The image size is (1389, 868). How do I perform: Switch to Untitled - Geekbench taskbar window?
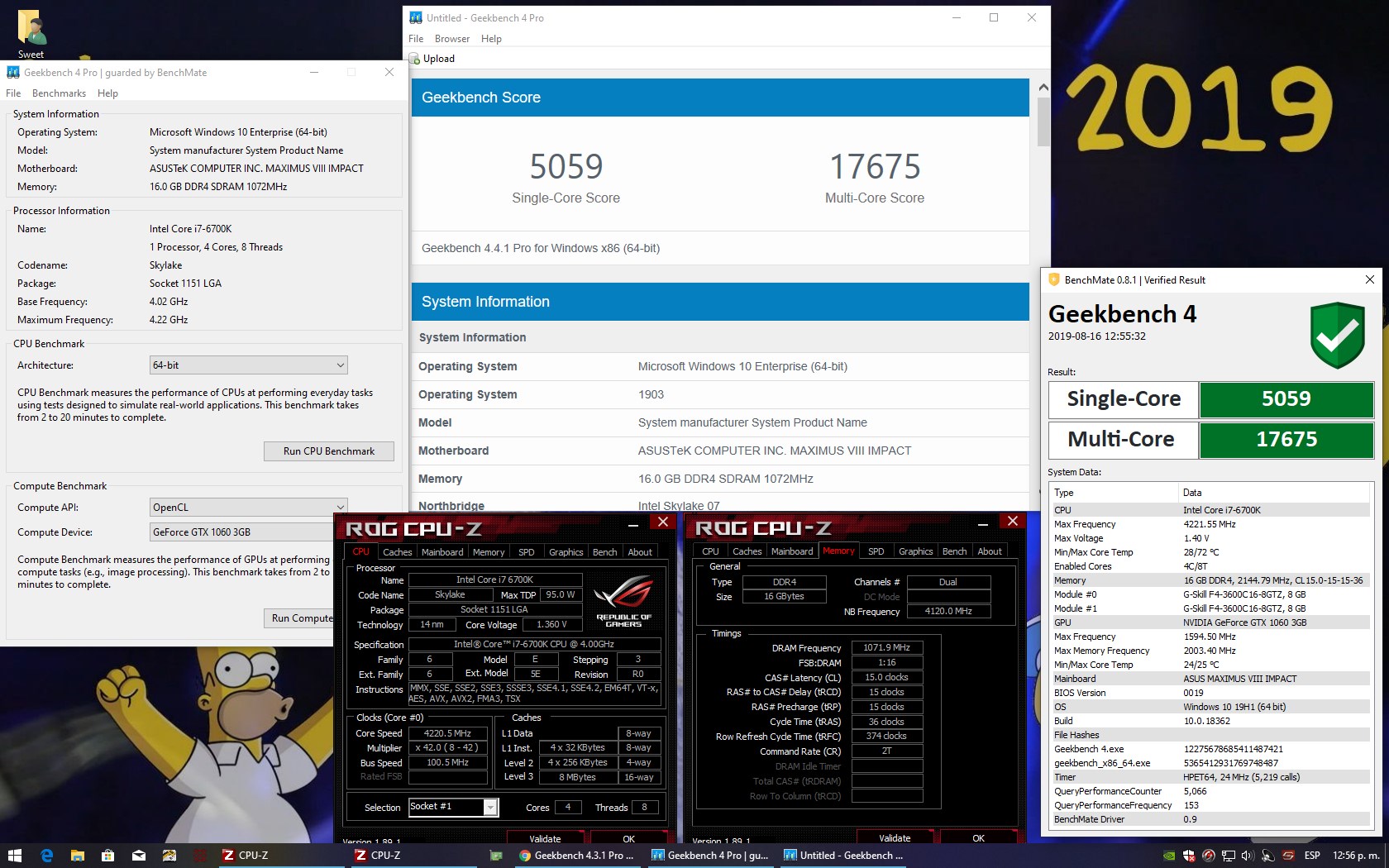point(842,856)
